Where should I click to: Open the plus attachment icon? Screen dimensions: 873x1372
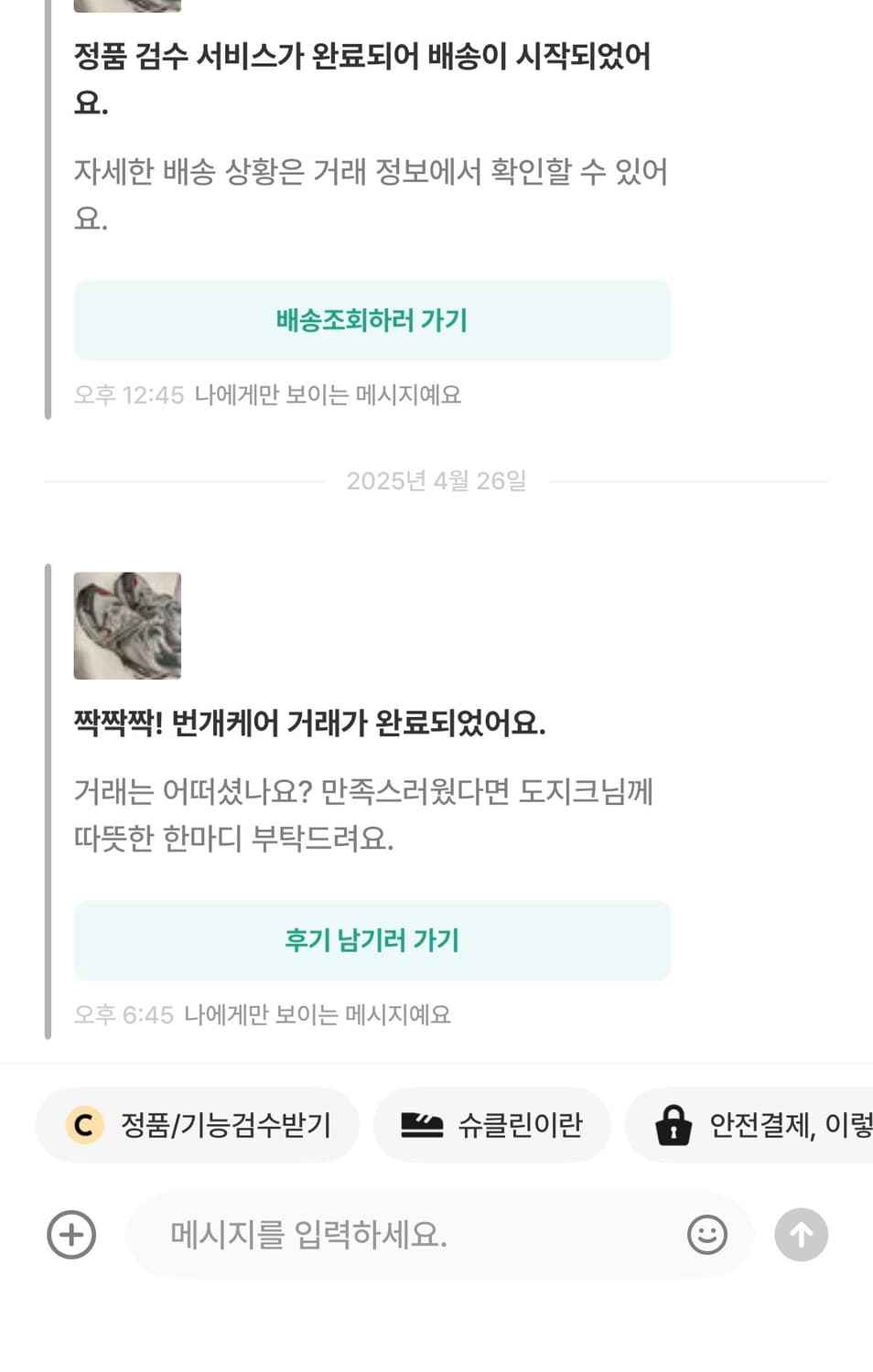70,1235
